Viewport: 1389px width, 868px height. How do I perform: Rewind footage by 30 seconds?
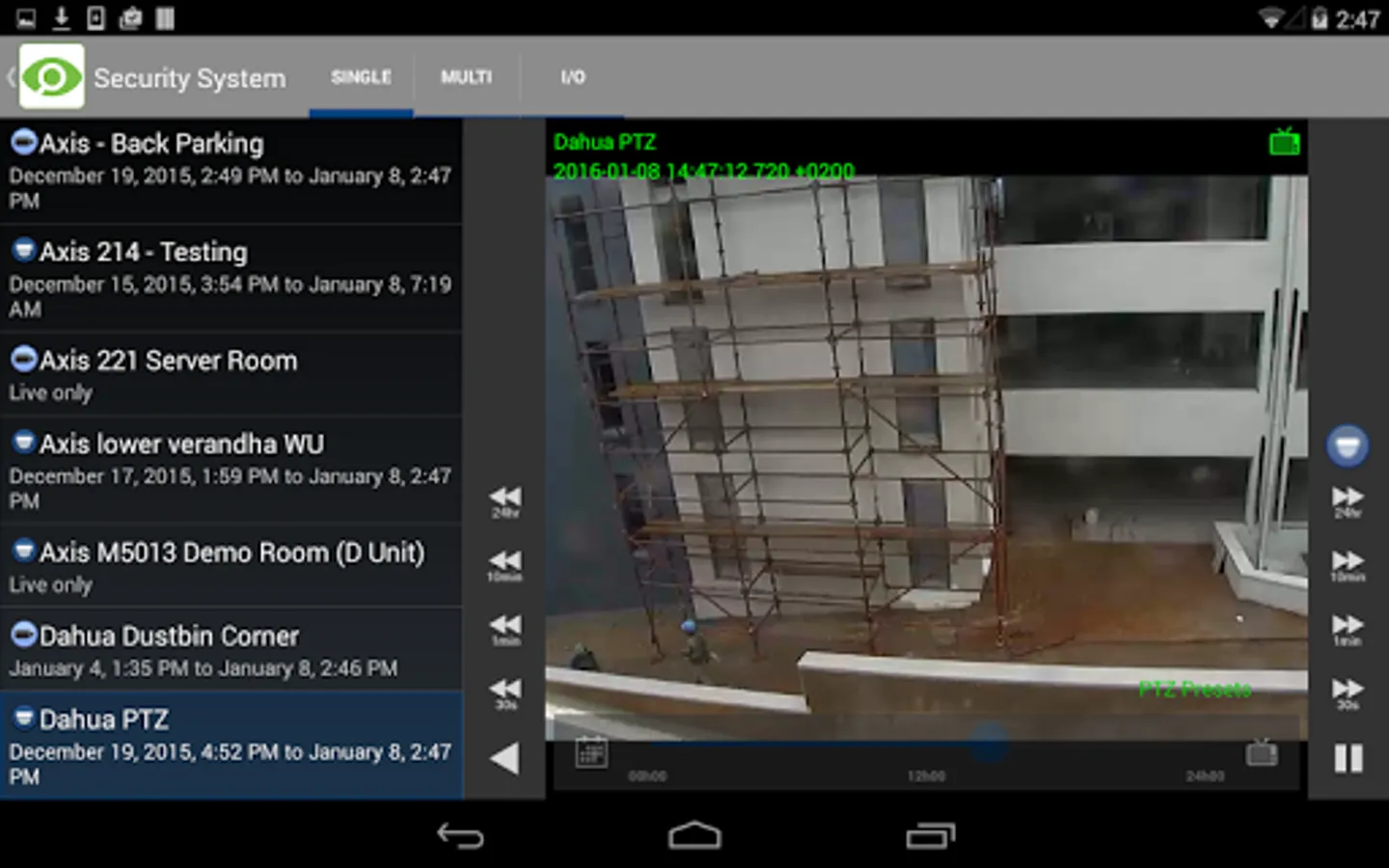coord(504,693)
